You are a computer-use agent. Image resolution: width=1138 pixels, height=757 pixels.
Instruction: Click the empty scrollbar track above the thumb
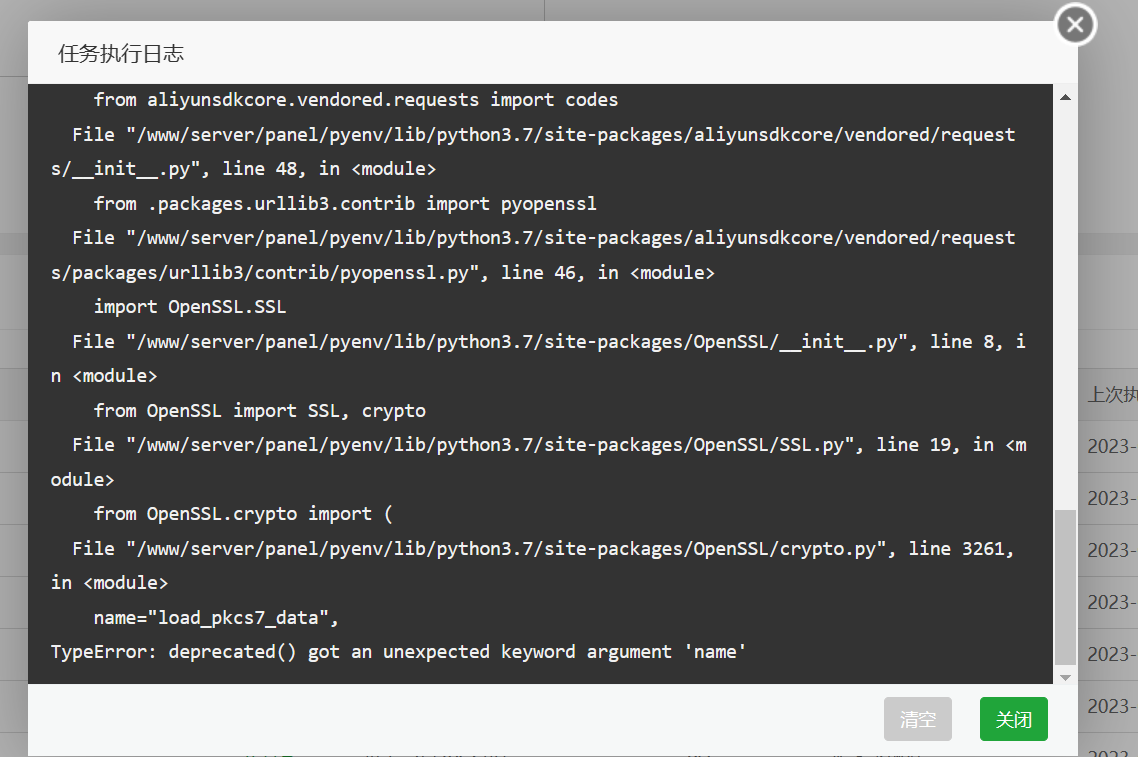click(x=1065, y=305)
